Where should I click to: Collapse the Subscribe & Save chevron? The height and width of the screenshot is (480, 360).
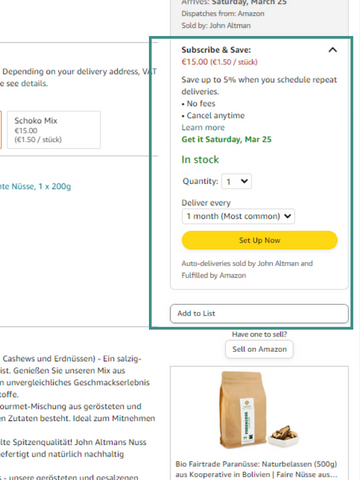tap(332, 50)
